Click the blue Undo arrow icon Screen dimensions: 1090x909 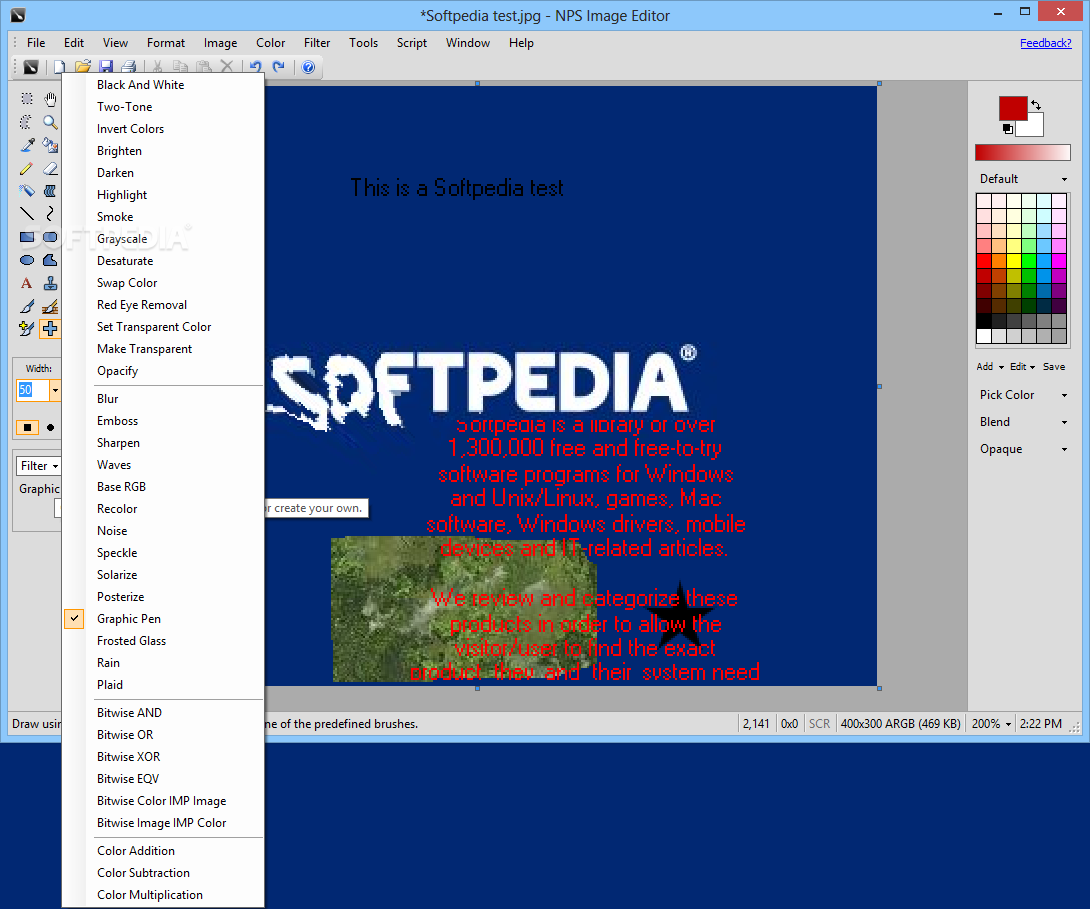[x=256, y=67]
